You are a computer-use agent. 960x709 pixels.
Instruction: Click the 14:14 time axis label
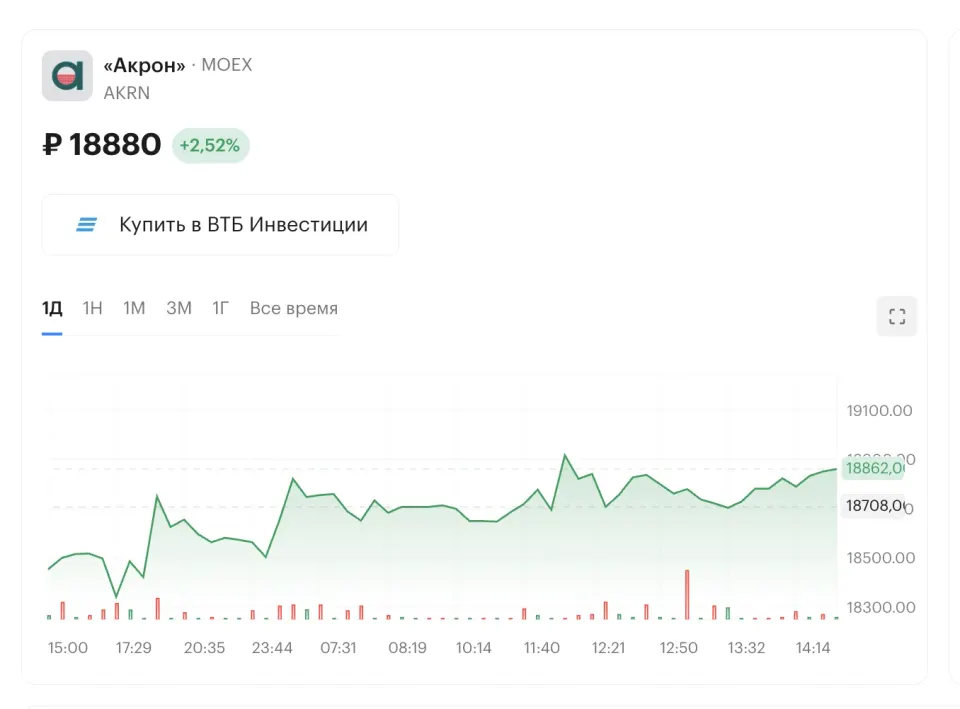tap(813, 648)
